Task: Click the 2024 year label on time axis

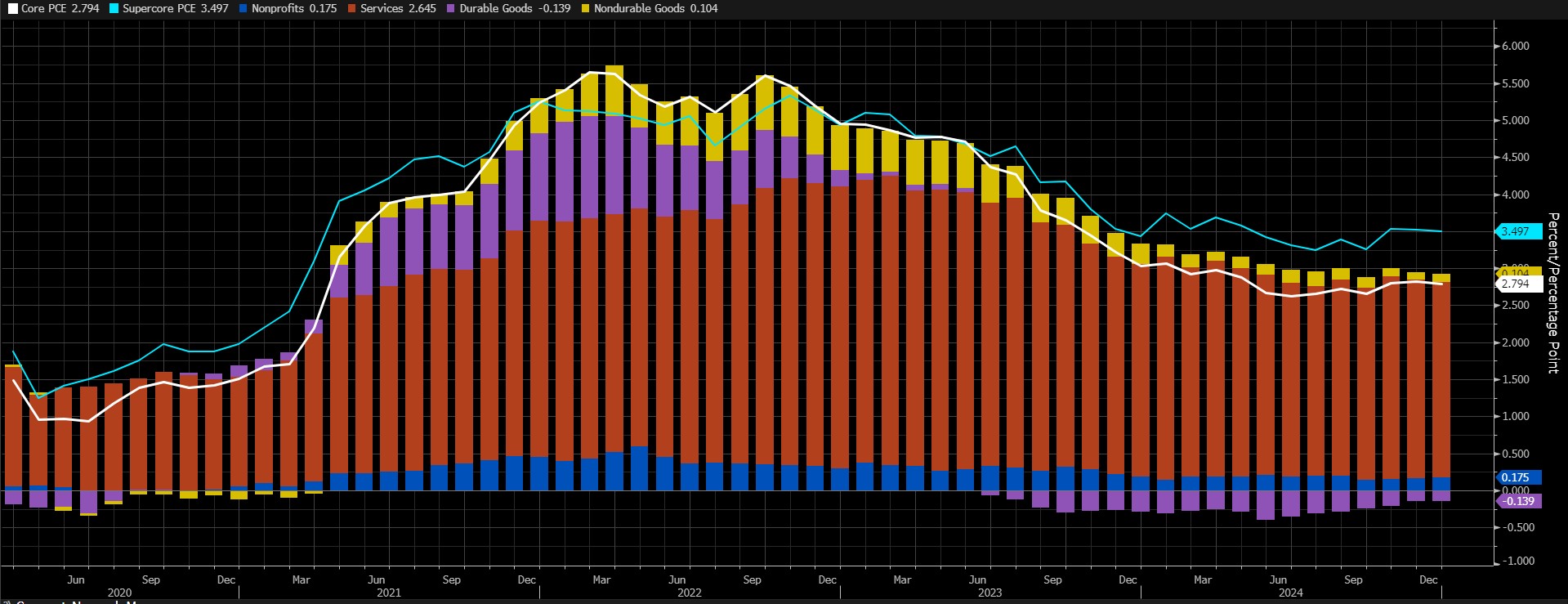Action: tap(1291, 593)
